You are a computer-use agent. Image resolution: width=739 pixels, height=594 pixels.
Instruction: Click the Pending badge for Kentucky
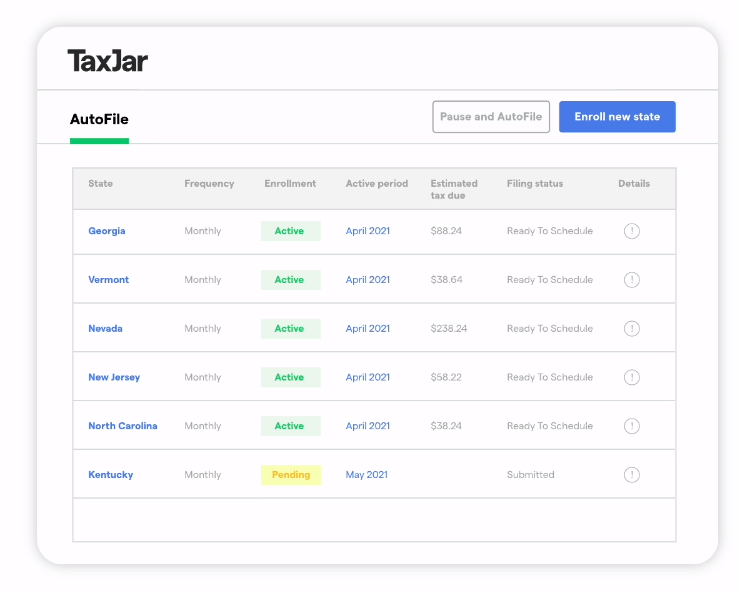[x=291, y=475]
